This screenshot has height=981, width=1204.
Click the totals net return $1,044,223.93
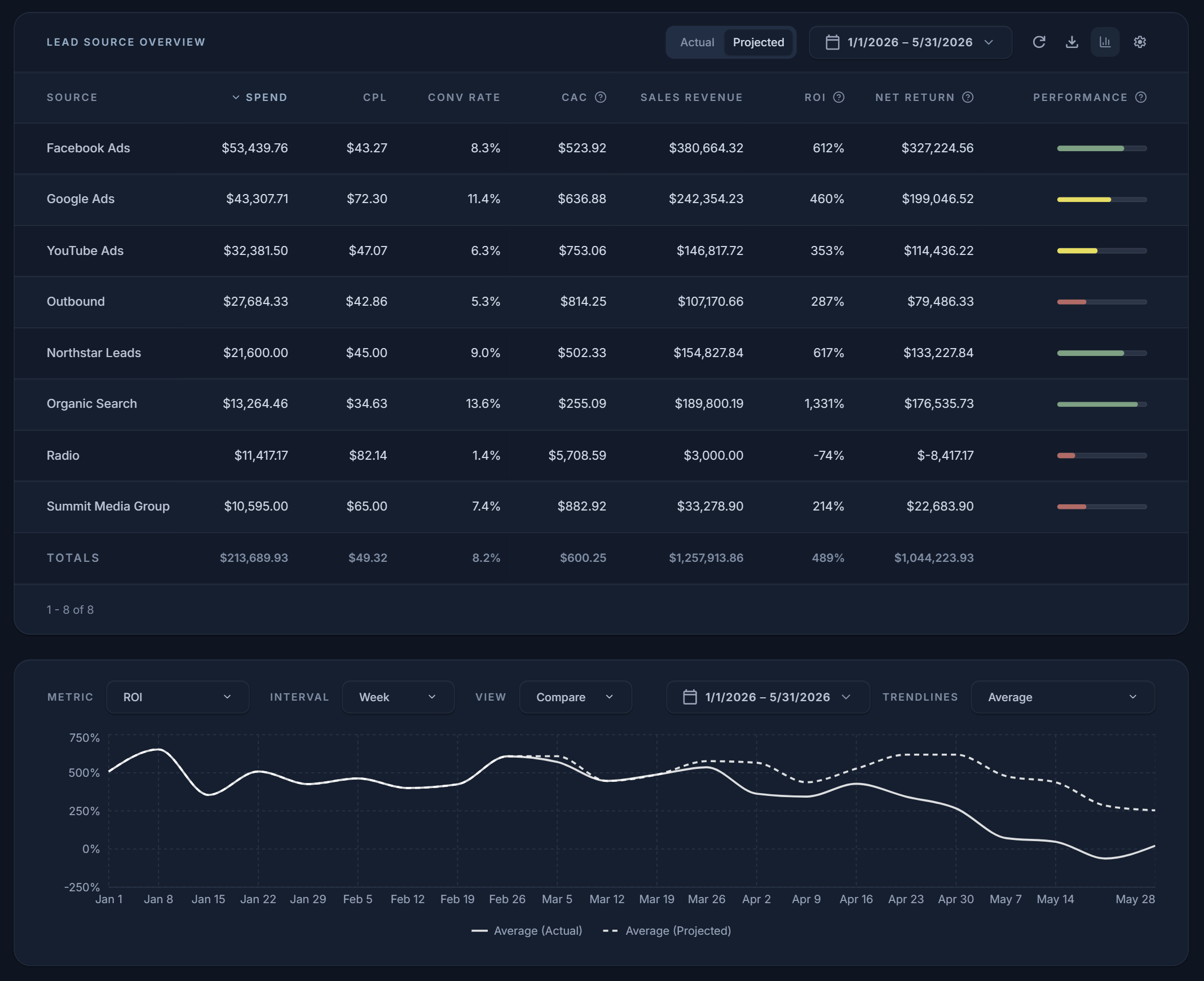[x=933, y=558]
